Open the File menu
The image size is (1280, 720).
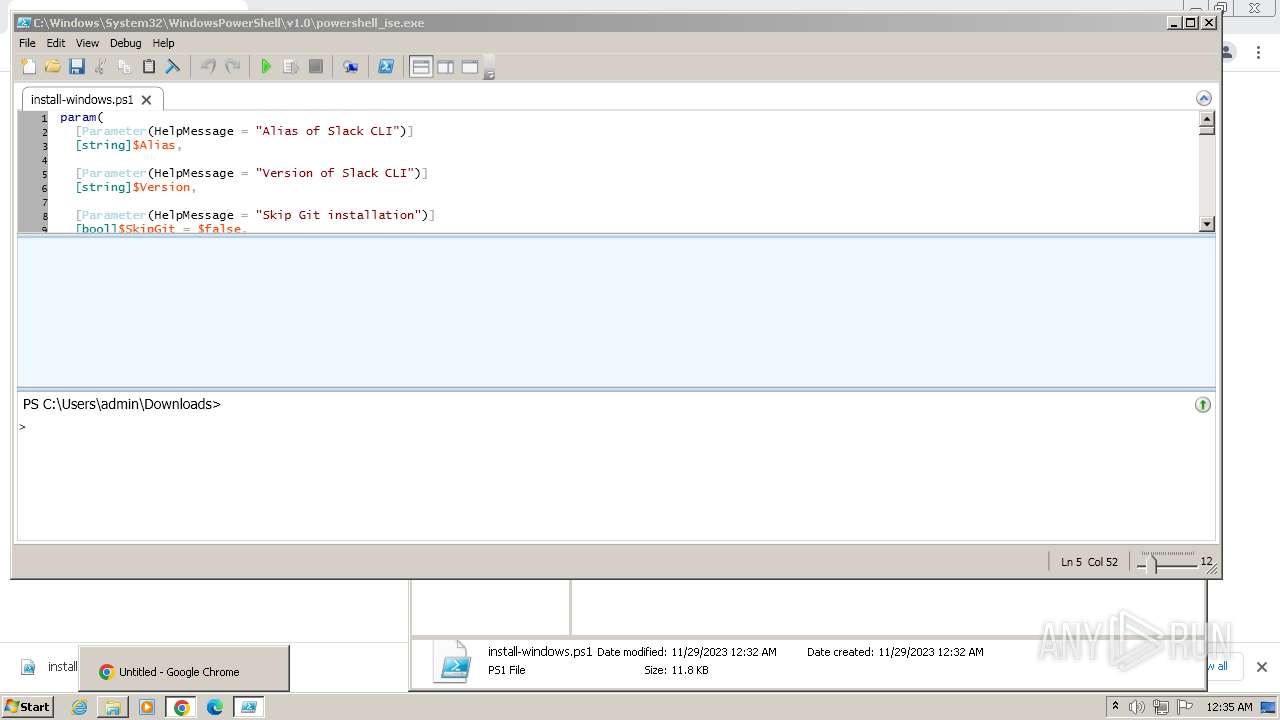(x=27, y=43)
